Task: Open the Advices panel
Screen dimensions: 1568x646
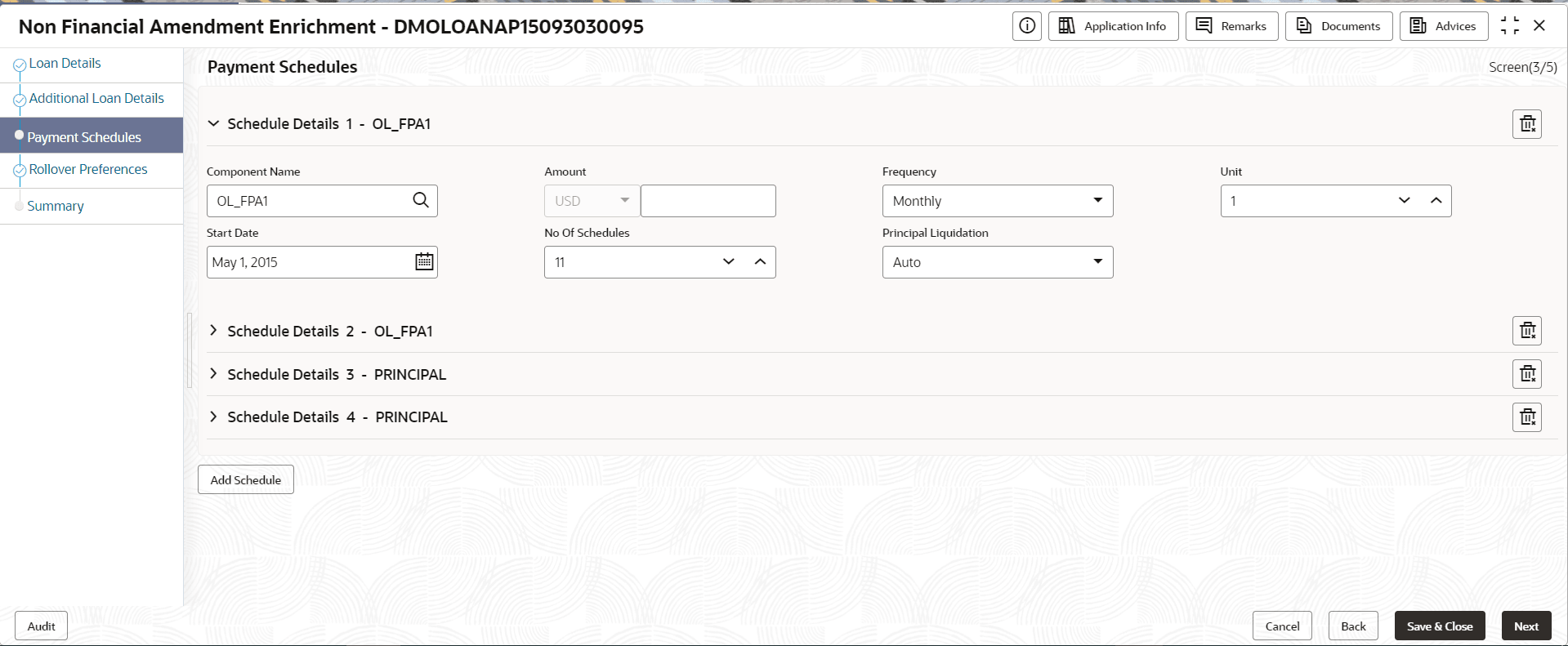Action: (1444, 26)
